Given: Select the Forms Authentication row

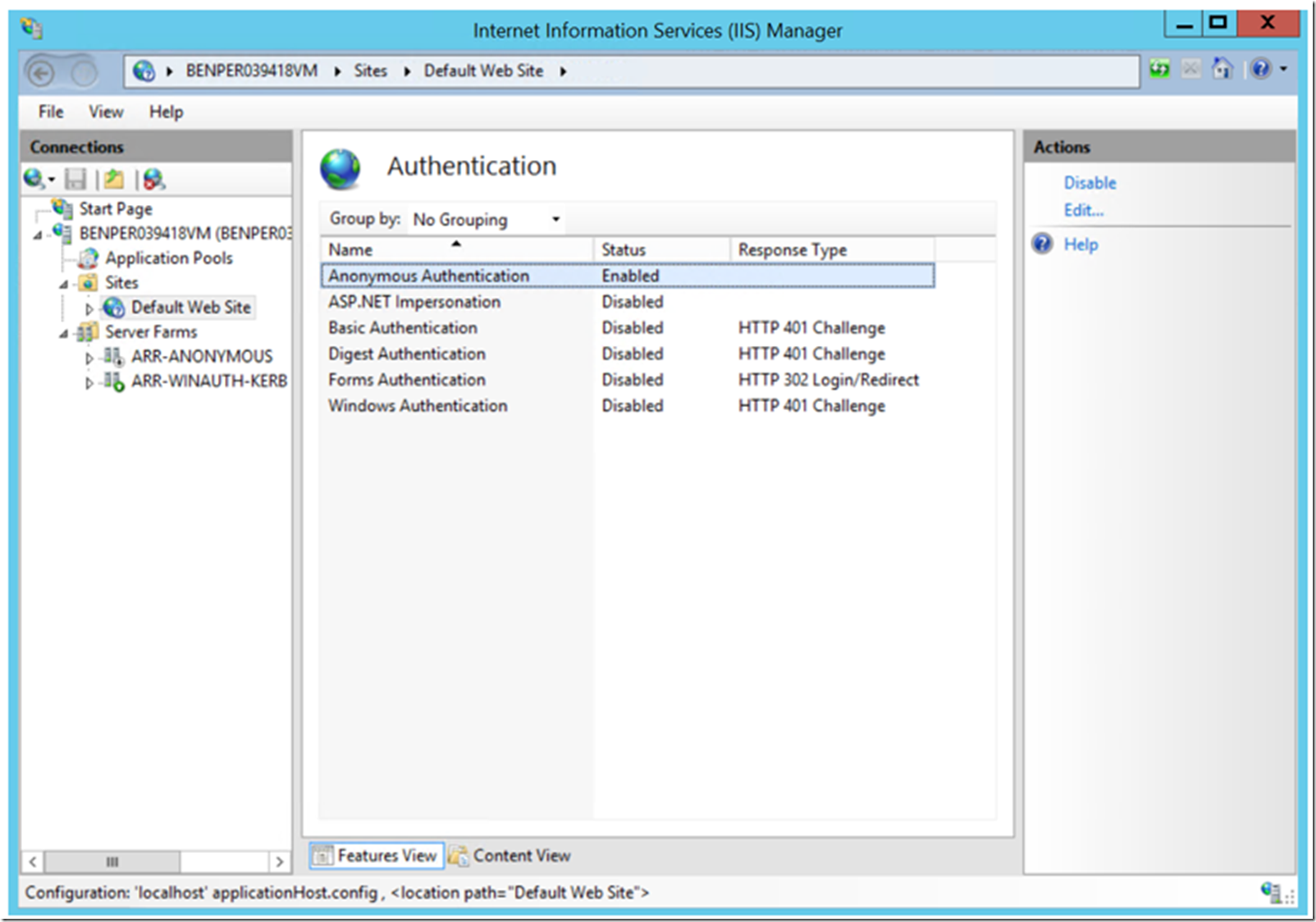Looking at the screenshot, I should (x=628, y=380).
